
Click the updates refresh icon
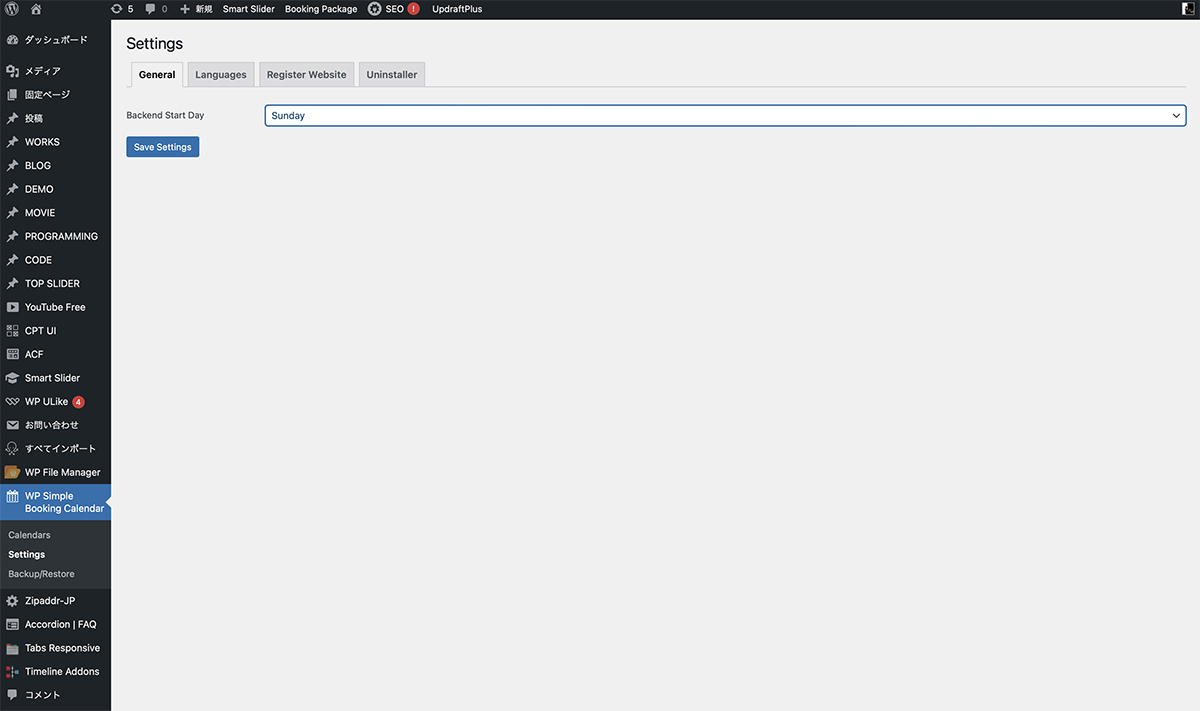(x=117, y=9)
